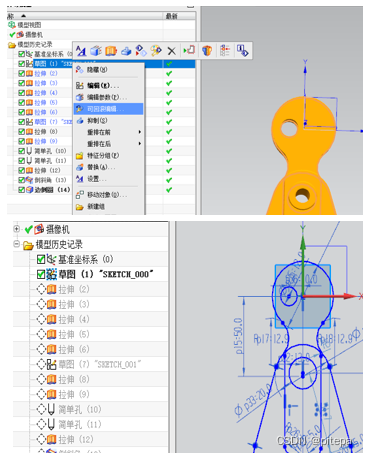Expand the 摄像机 node in bottom navigator
367x456 pixels.
click(16, 229)
